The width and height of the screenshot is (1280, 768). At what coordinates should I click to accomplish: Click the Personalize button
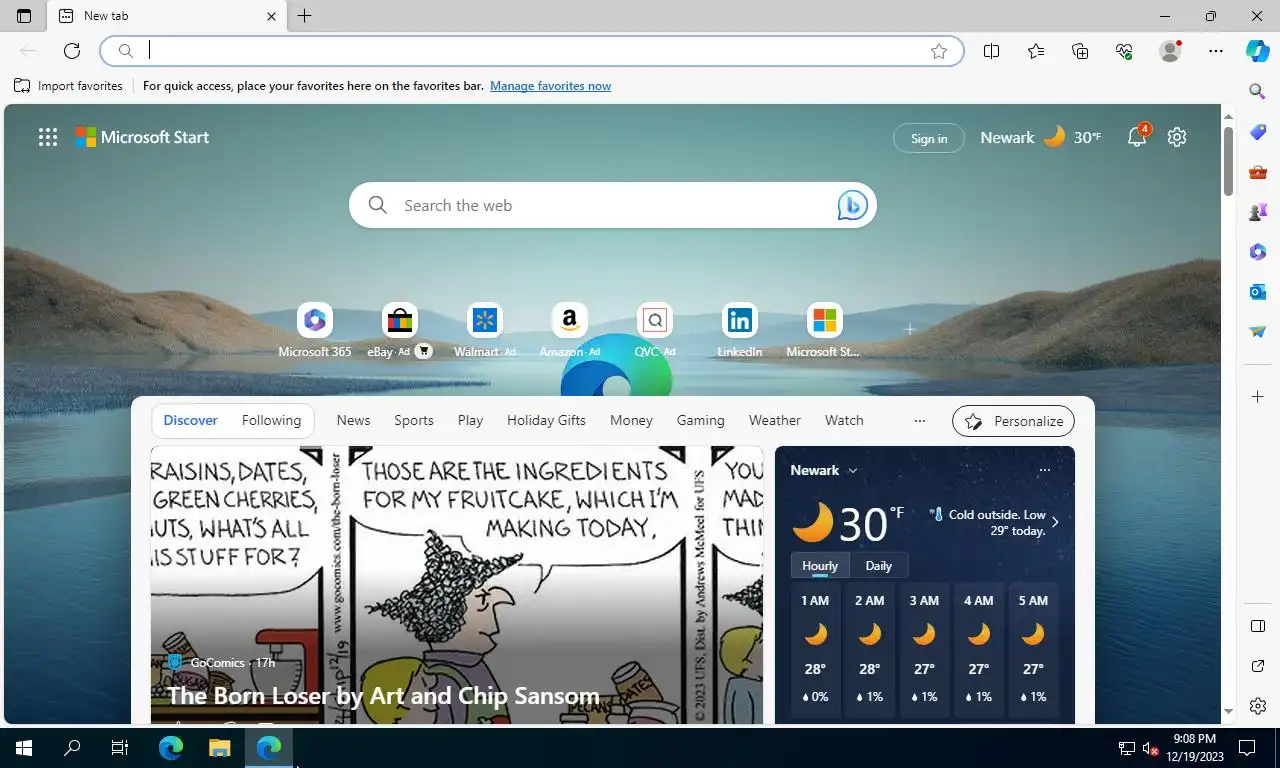tap(1013, 421)
